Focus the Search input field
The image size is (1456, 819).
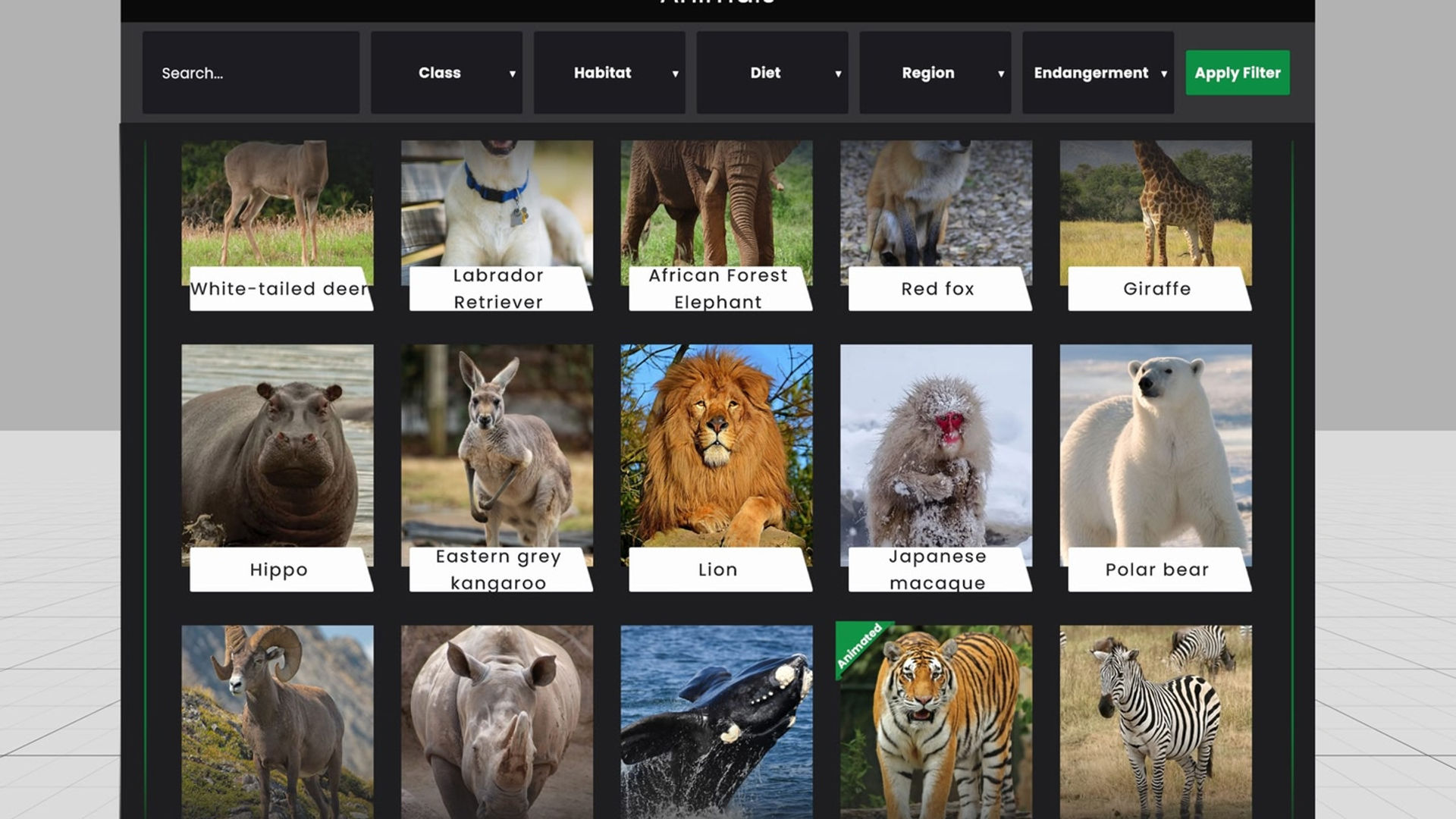pyautogui.click(x=251, y=73)
